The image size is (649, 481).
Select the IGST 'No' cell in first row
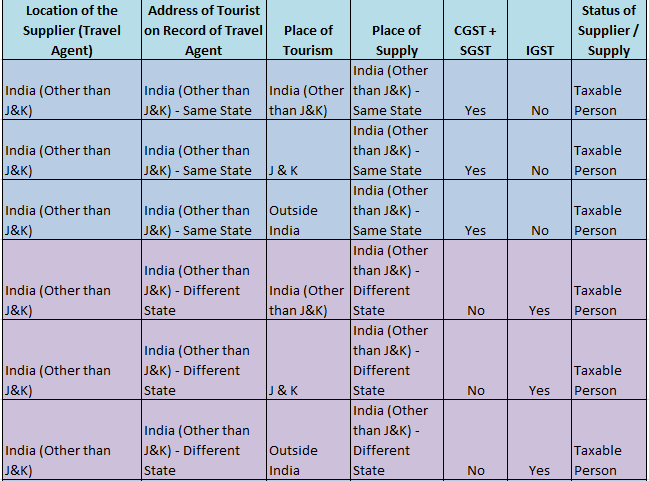click(540, 110)
